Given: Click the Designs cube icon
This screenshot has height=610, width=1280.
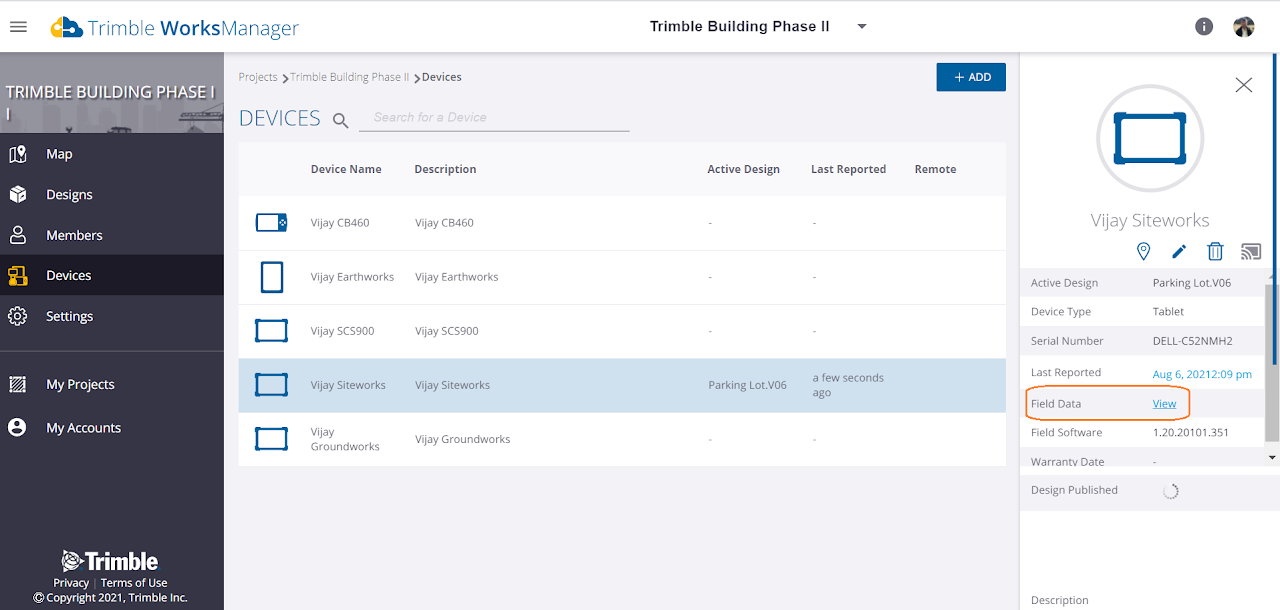Looking at the screenshot, I should pos(17,195).
